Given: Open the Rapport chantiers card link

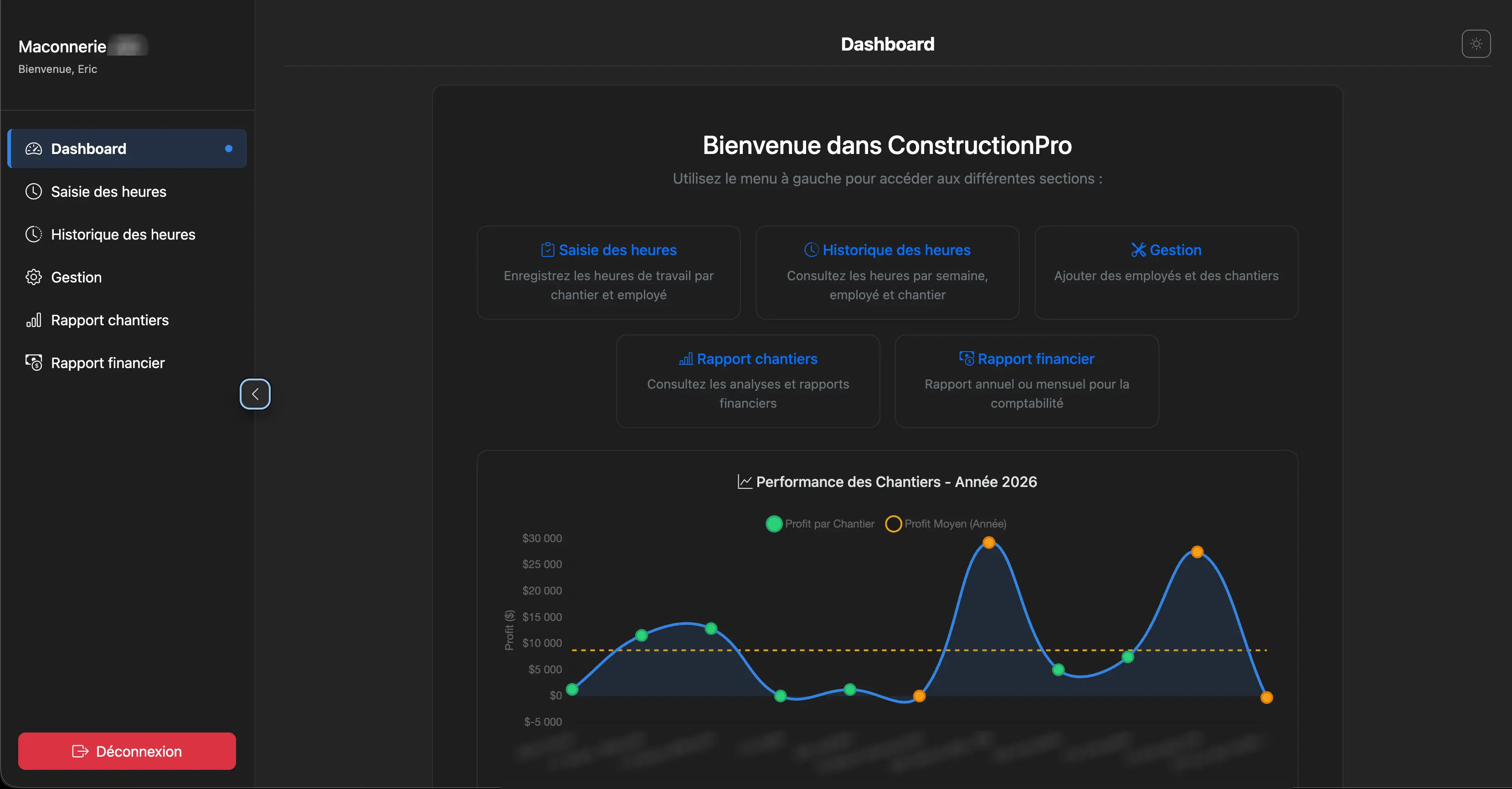Looking at the screenshot, I should [756, 359].
